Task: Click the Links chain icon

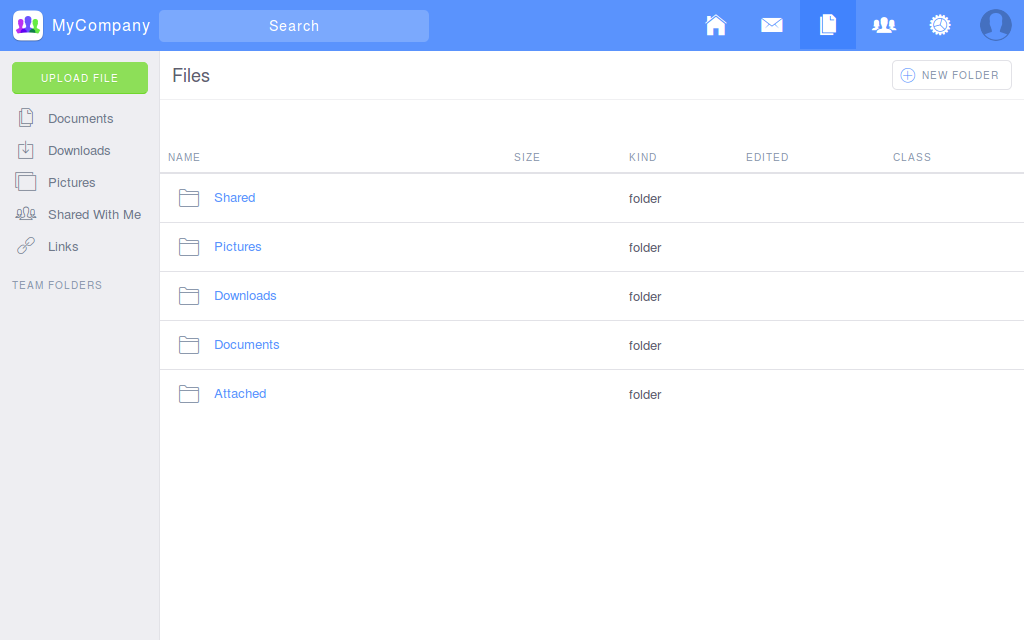Action: pos(25,246)
